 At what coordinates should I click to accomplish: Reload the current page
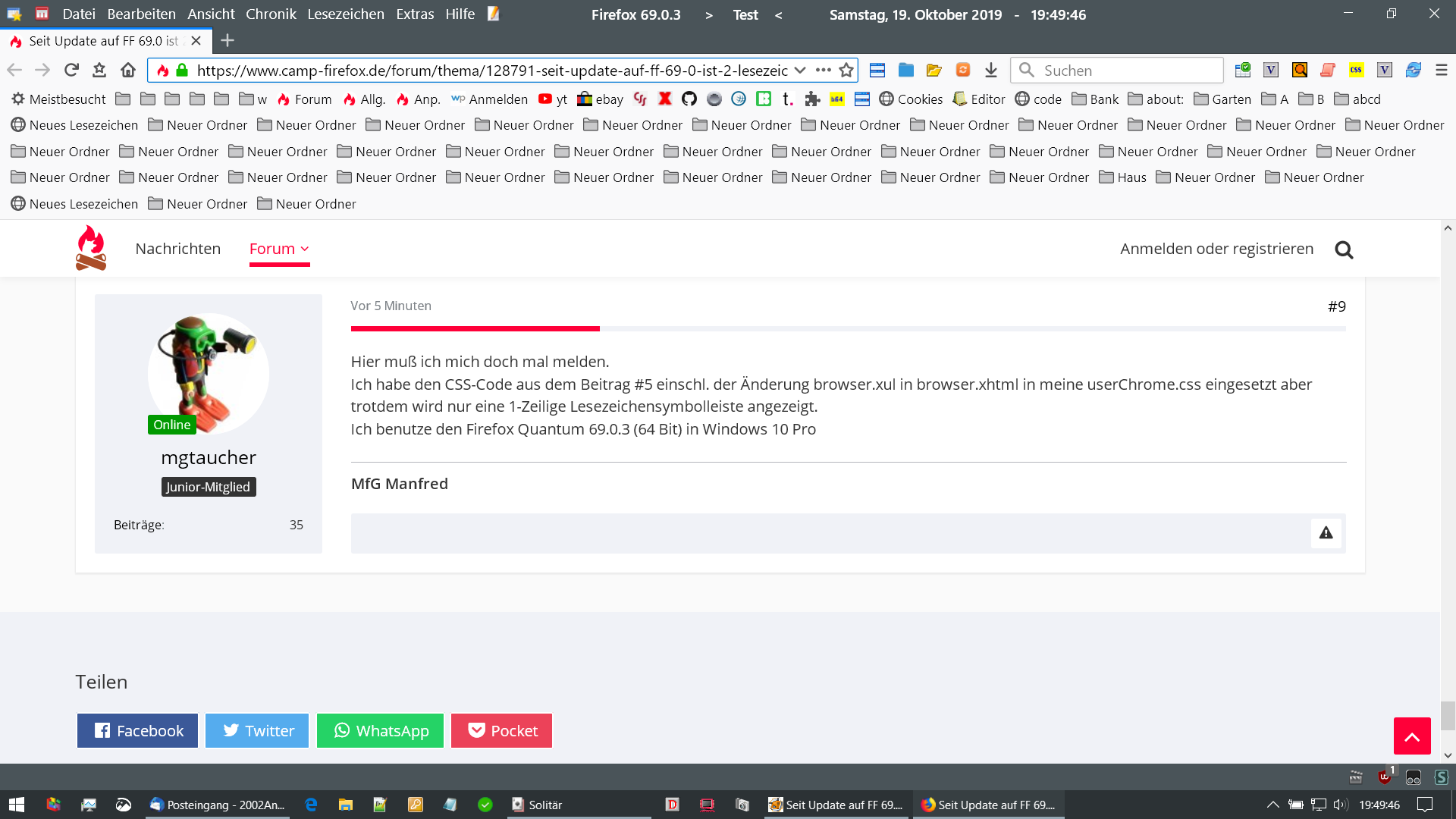point(71,71)
